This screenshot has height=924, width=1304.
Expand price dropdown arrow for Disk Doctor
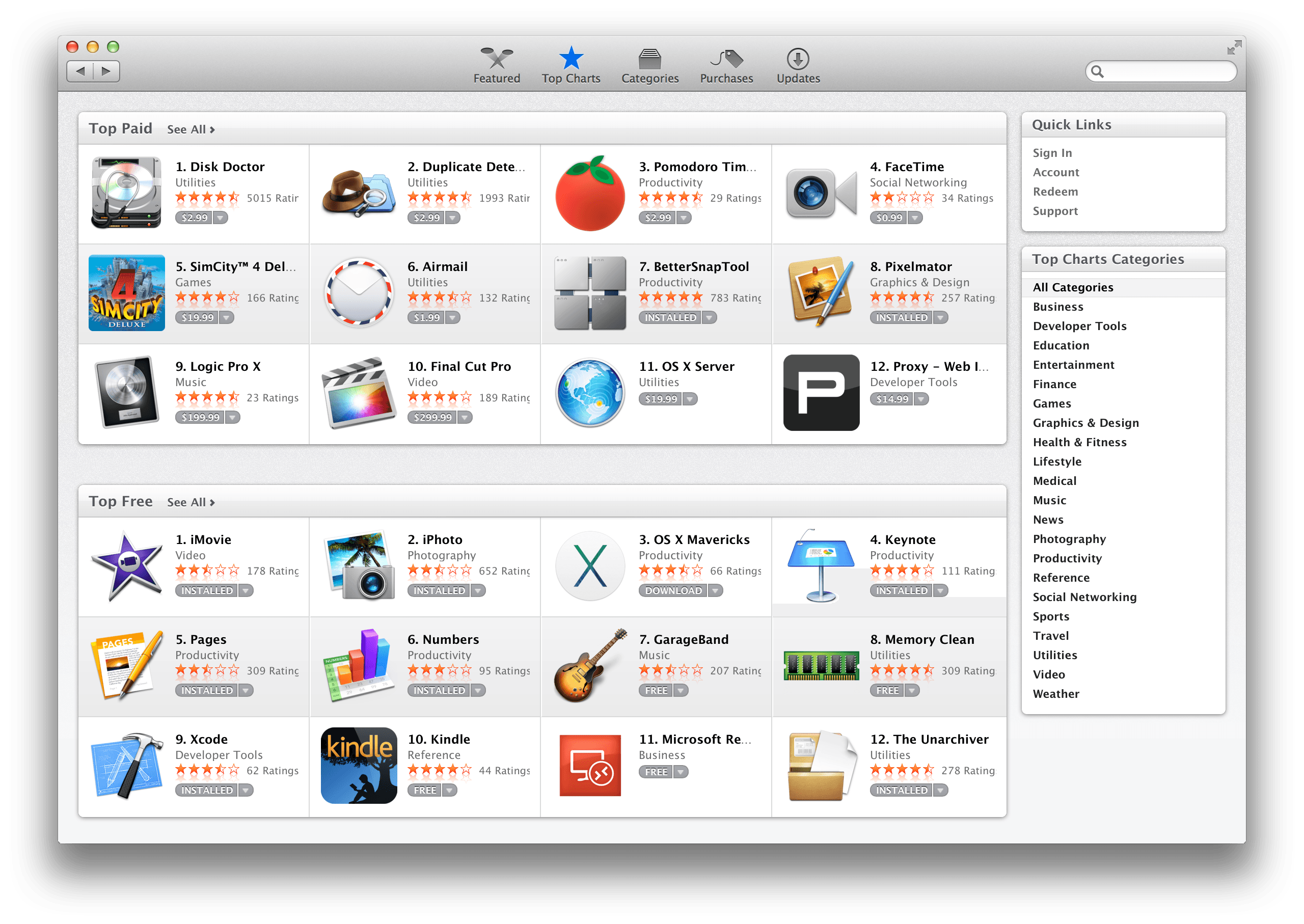click(220, 218)
